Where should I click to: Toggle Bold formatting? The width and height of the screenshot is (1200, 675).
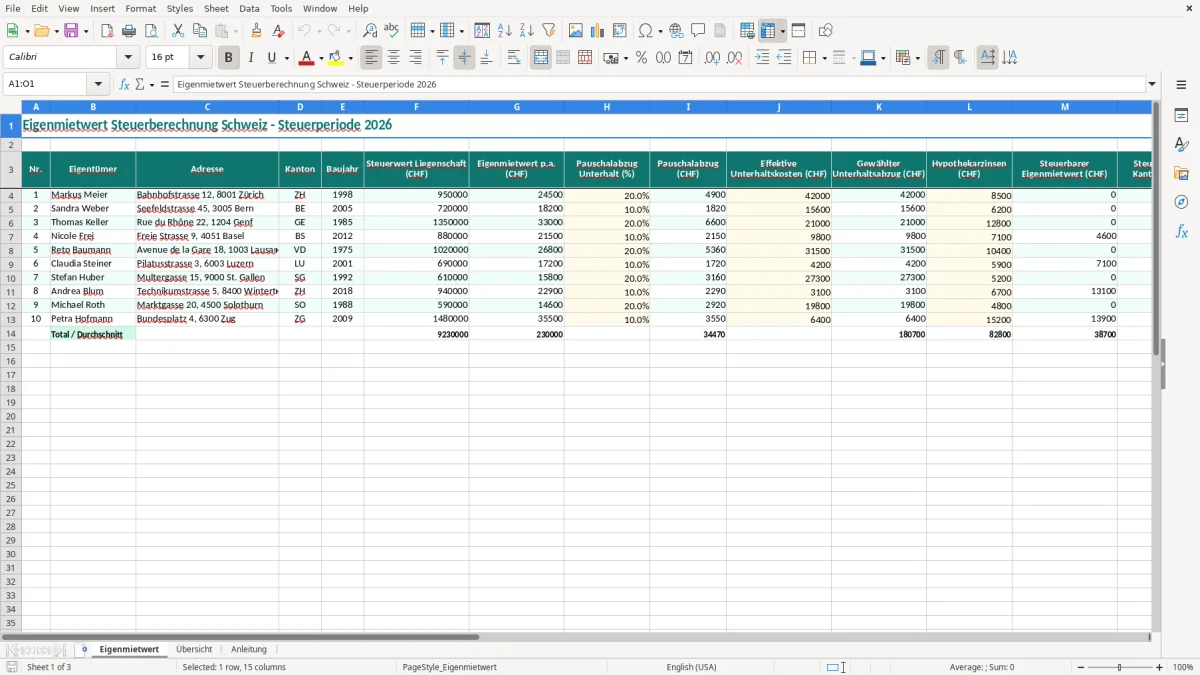pyautogui.click(x=229, y=58)
